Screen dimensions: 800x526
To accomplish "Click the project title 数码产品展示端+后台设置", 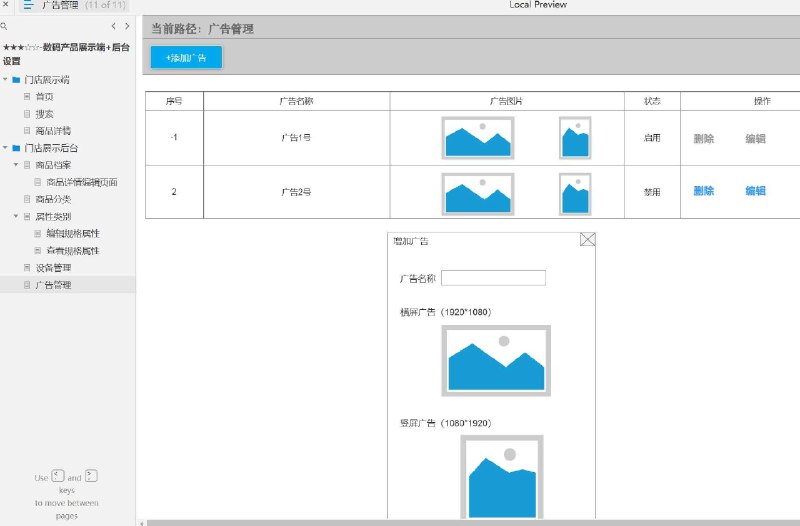I will point(66,54).
